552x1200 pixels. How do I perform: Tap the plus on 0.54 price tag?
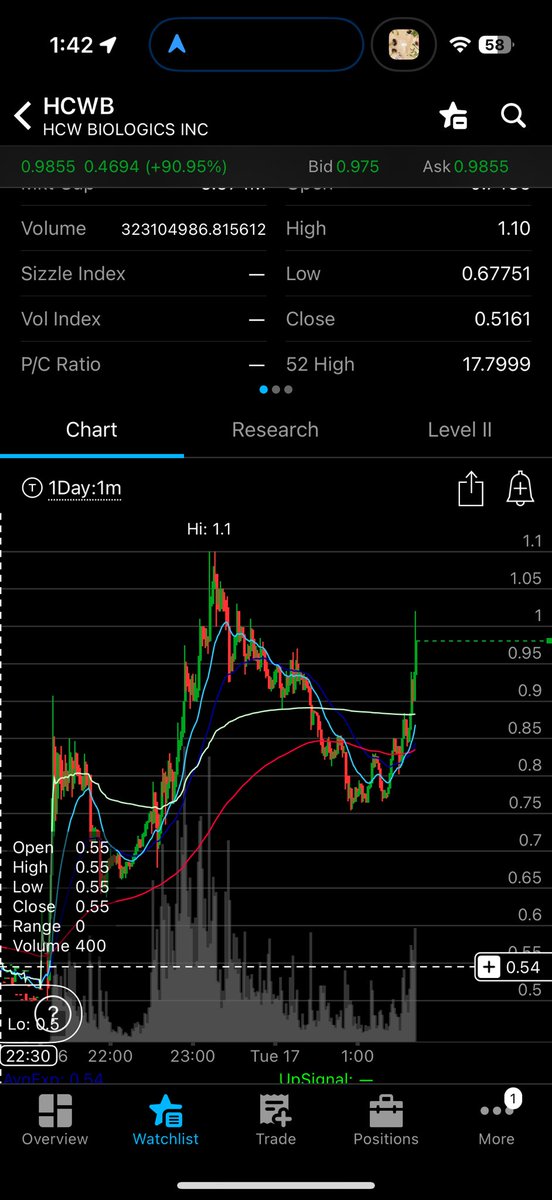pos(489,967)
